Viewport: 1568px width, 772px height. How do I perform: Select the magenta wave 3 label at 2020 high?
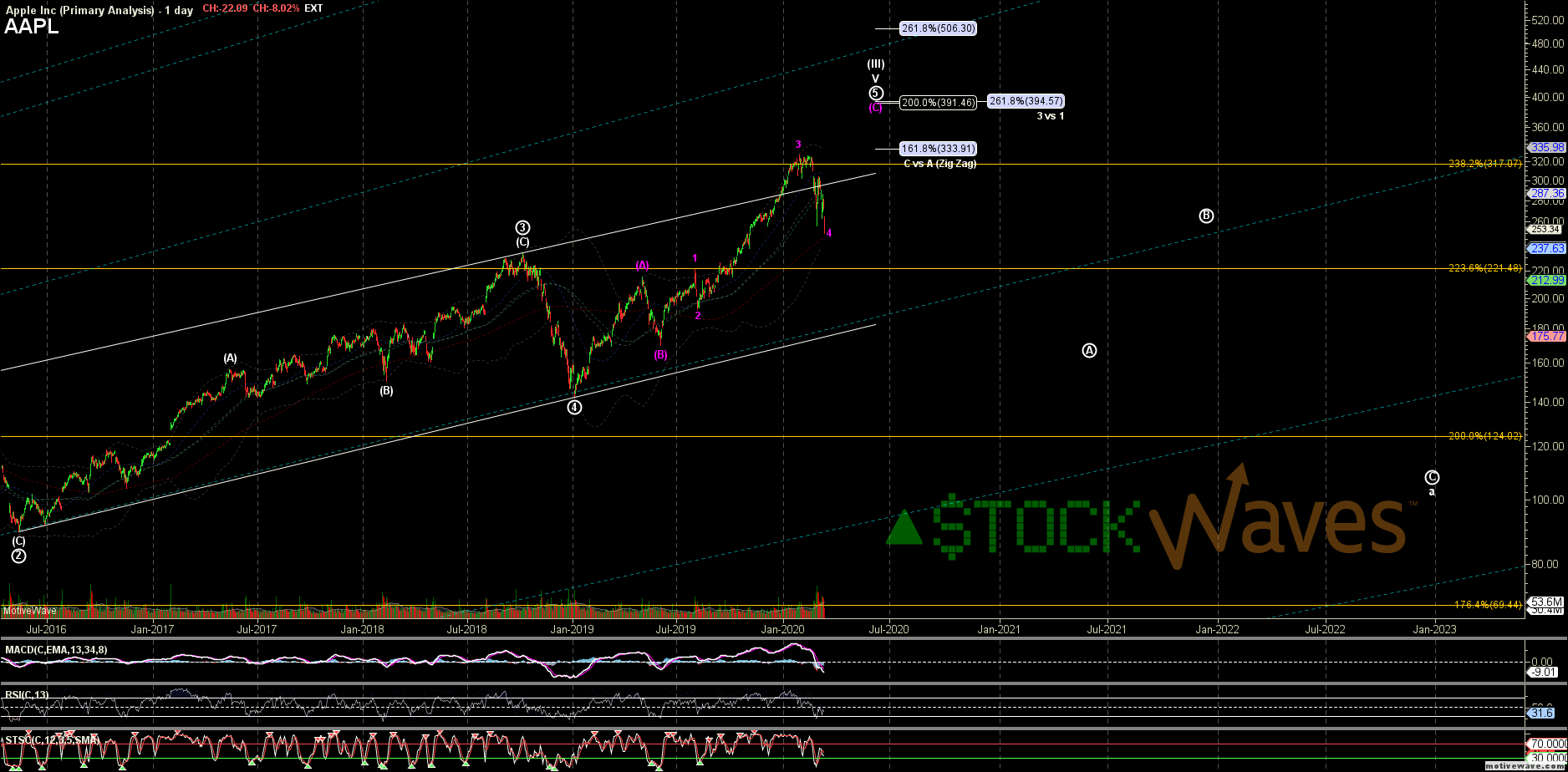[798, 145]
